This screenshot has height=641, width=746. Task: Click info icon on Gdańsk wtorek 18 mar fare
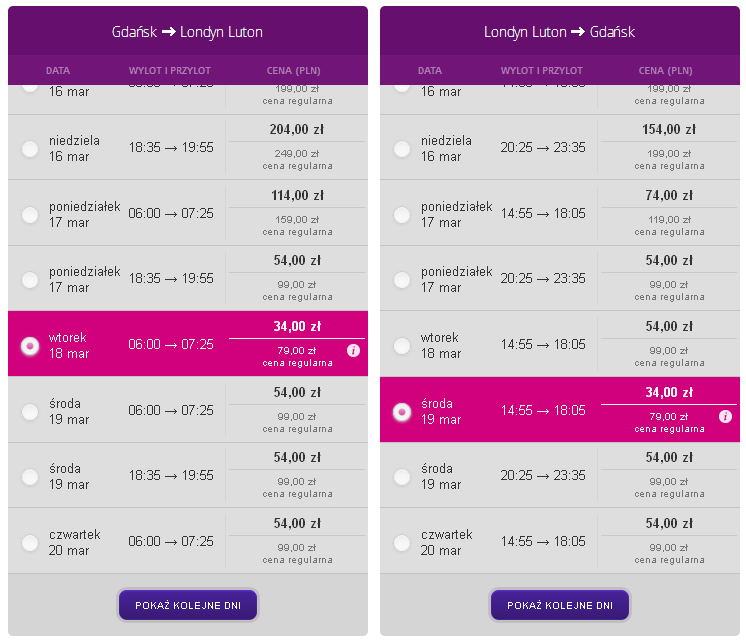(353, 351)
